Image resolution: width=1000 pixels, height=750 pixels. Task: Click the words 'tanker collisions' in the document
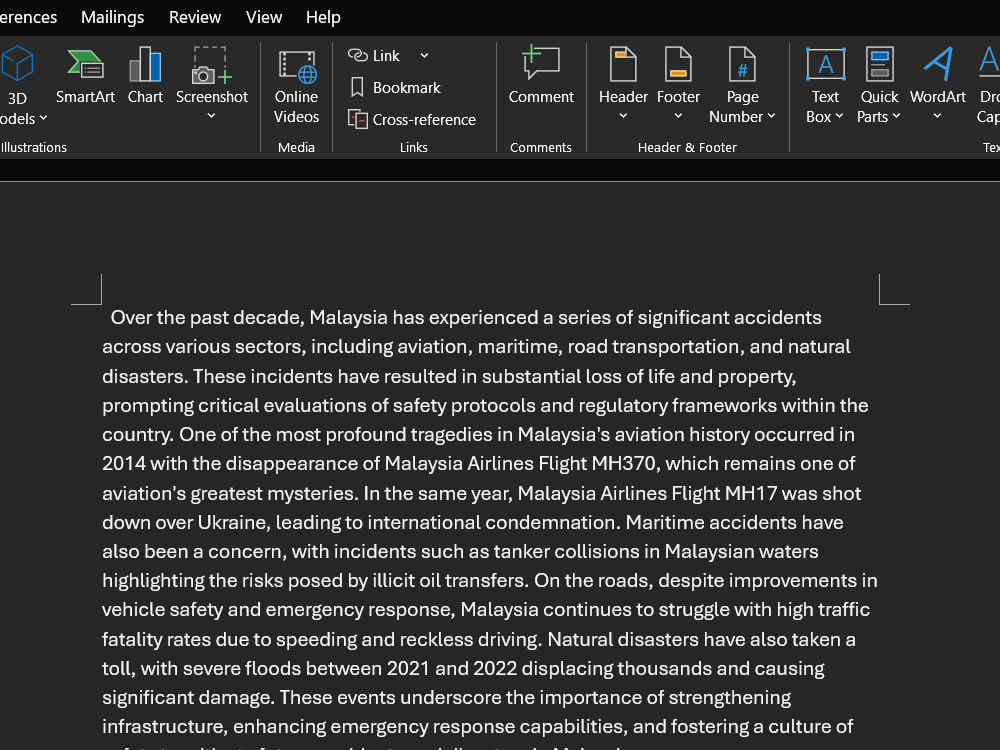[x=566, y=552]
